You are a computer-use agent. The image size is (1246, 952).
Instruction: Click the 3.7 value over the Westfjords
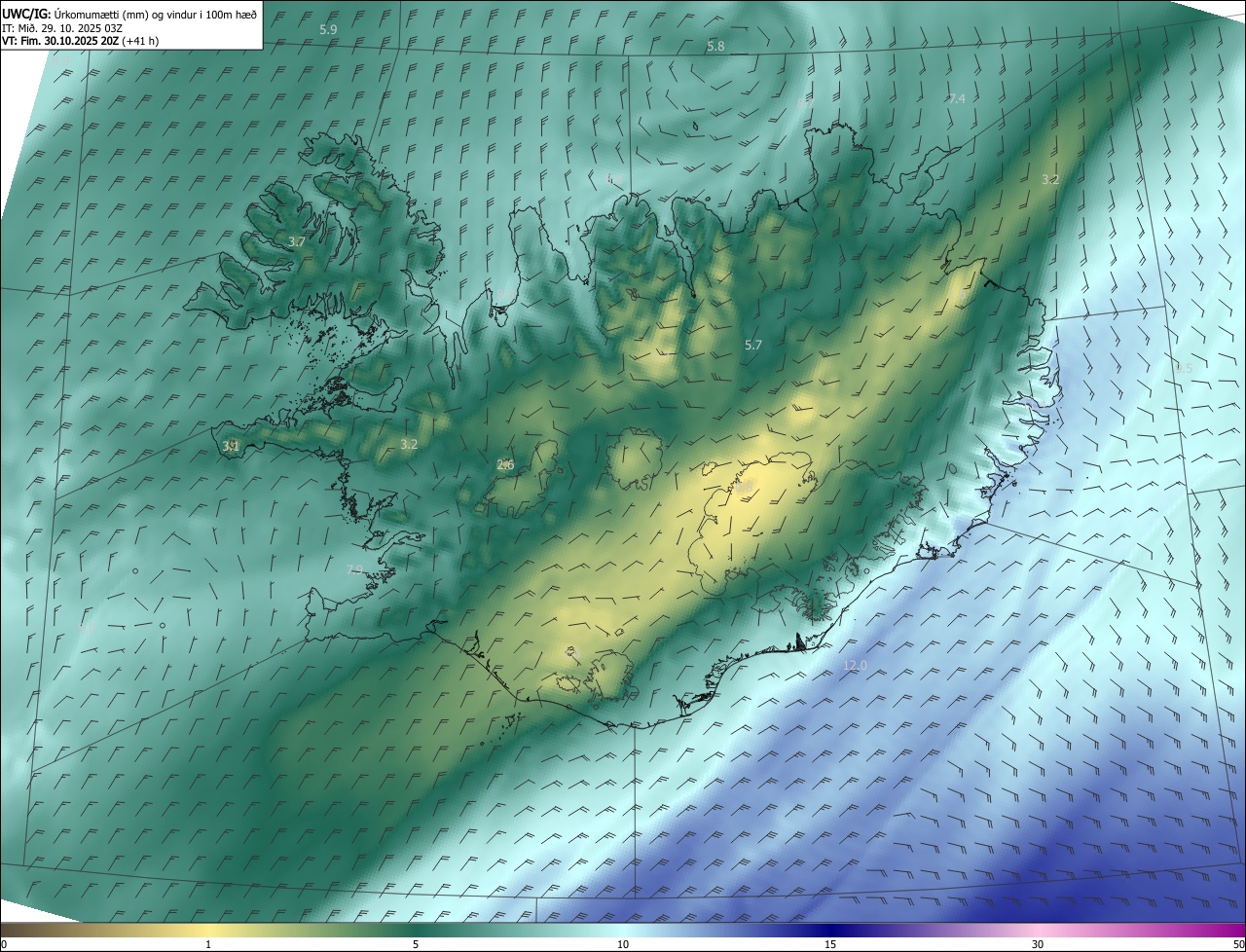(x=297, y=242)
